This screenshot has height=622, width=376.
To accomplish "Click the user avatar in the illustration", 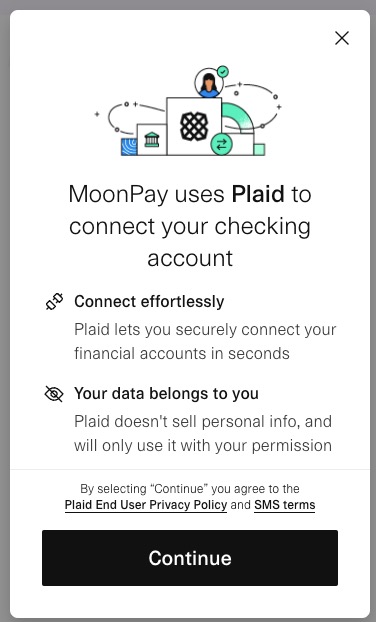I will click(x=209, y=83).
